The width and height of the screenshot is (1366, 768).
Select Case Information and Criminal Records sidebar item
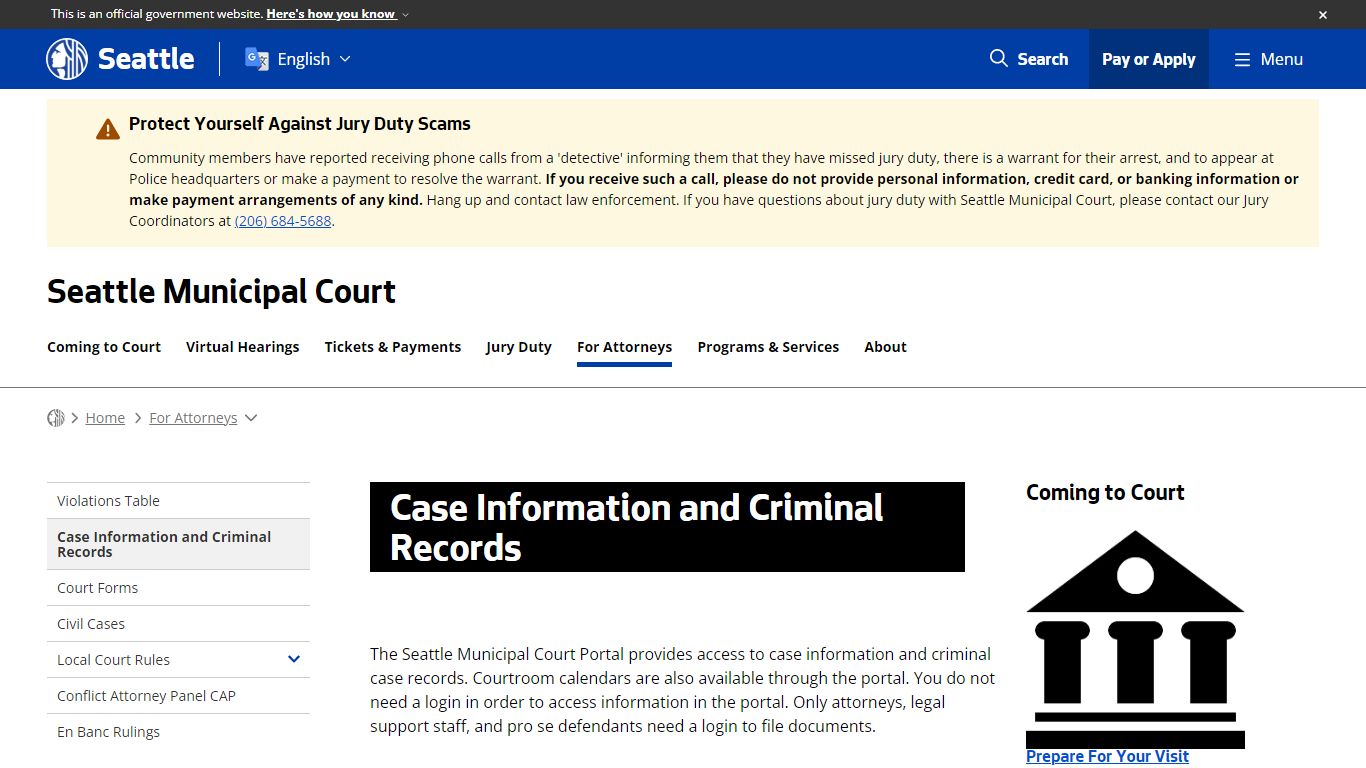(178, 544)
